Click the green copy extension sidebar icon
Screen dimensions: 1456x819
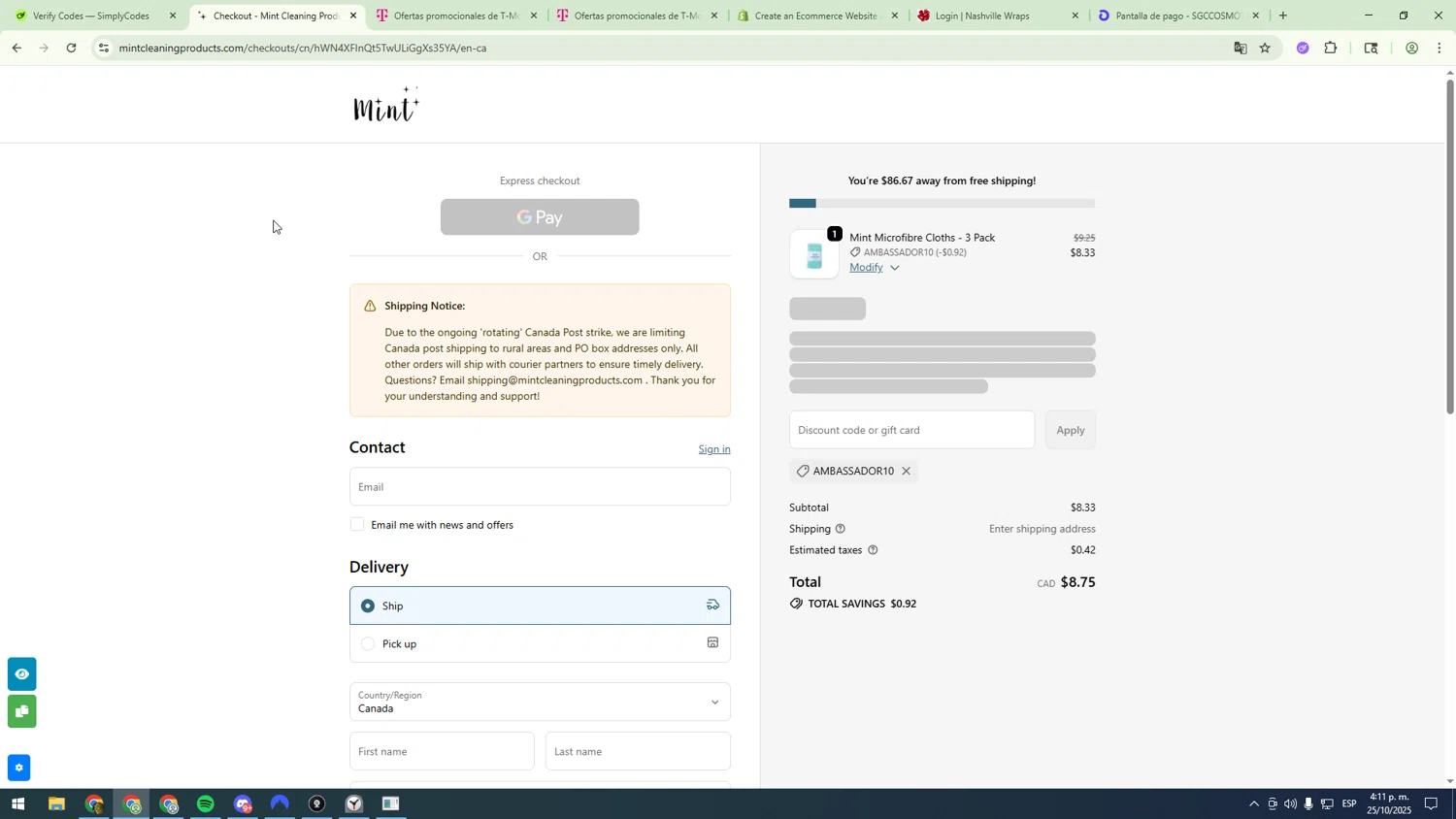point(21,711)
